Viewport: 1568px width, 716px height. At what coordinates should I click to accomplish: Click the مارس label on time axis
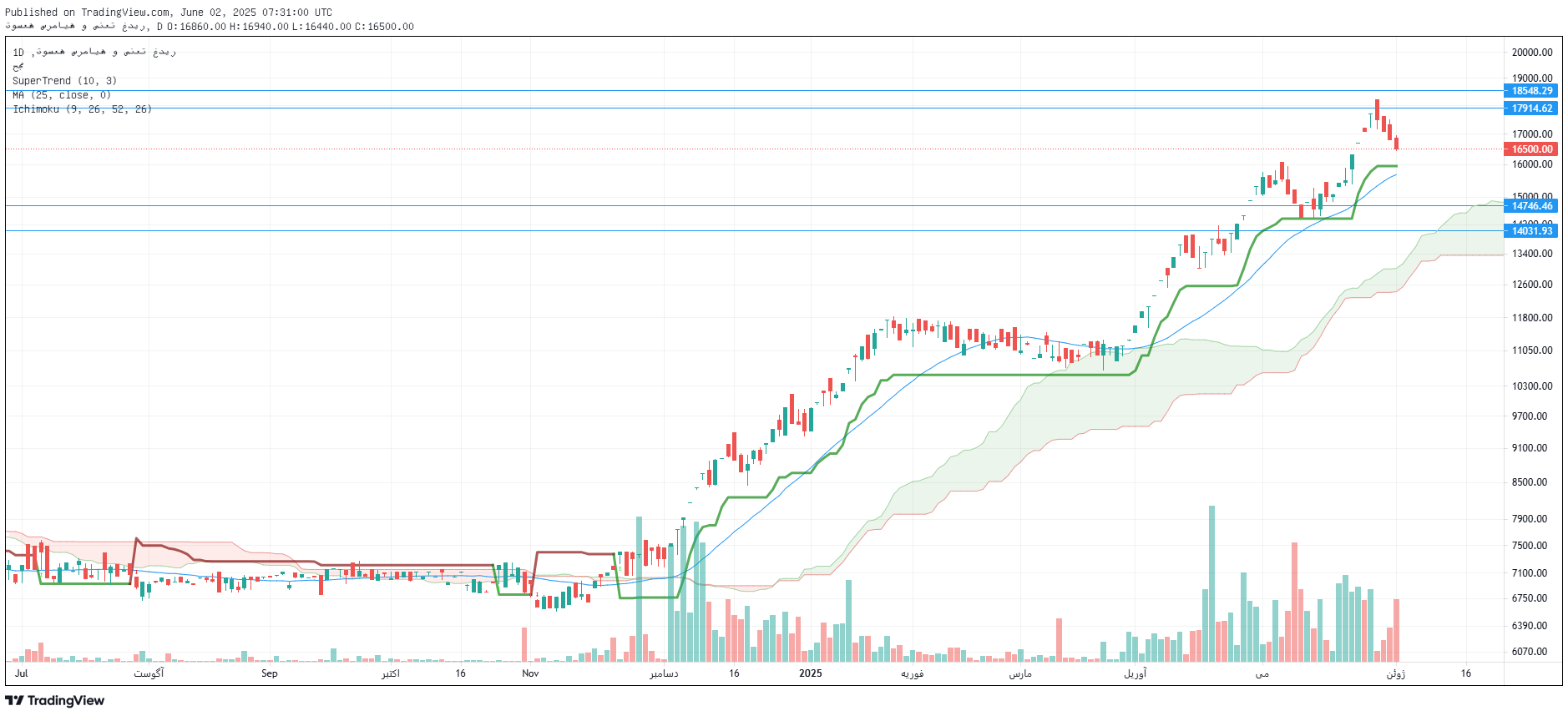coord(1019,673)
